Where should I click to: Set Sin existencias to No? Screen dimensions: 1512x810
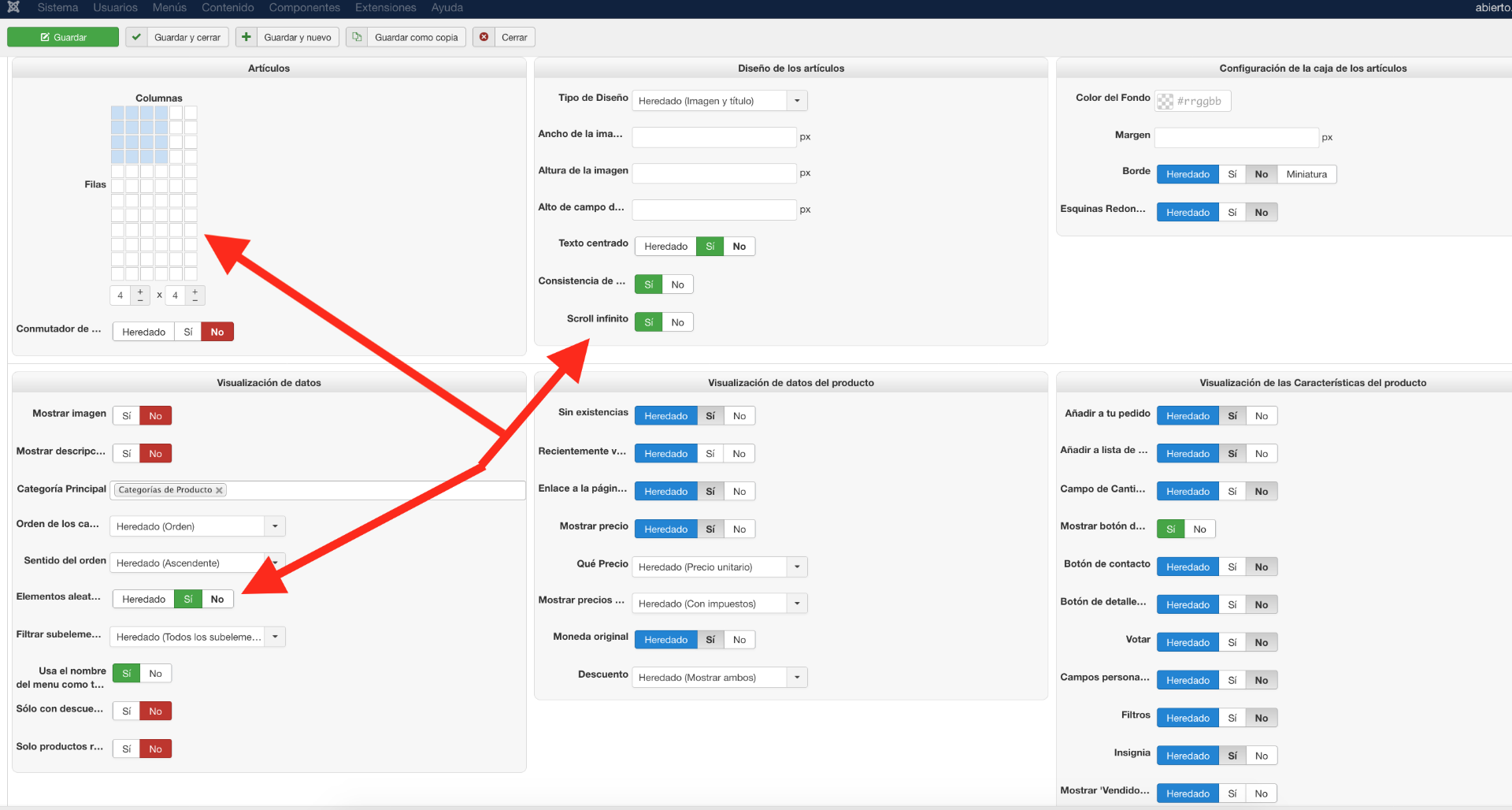739,416
